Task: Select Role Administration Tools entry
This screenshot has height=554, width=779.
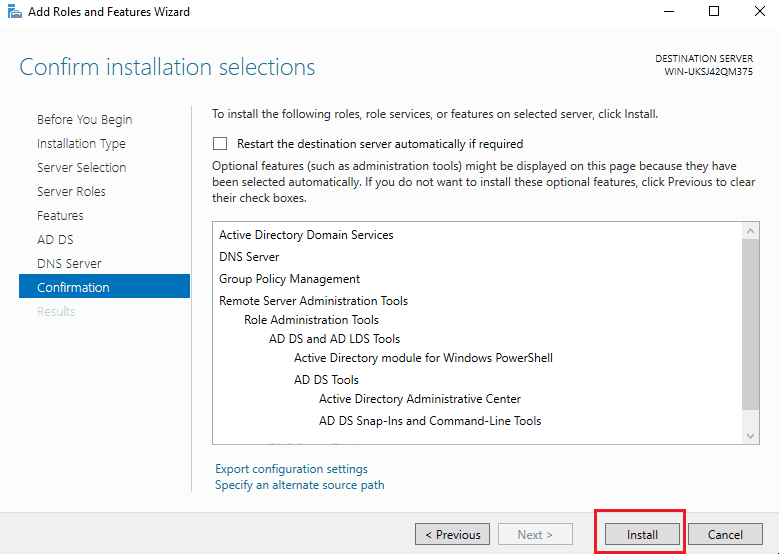Action: (311, 319)
